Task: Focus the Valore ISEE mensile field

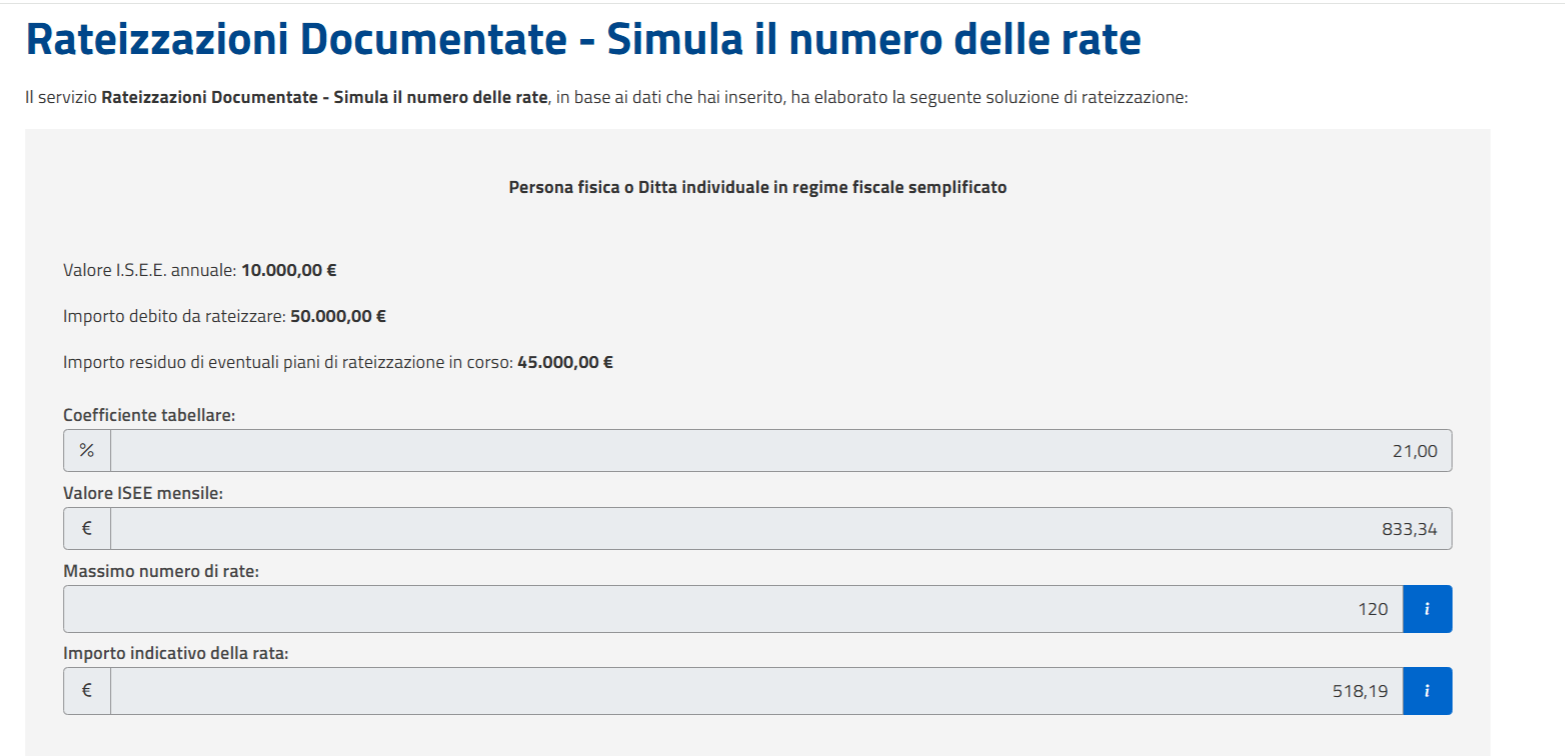Action: coord(780,529)
